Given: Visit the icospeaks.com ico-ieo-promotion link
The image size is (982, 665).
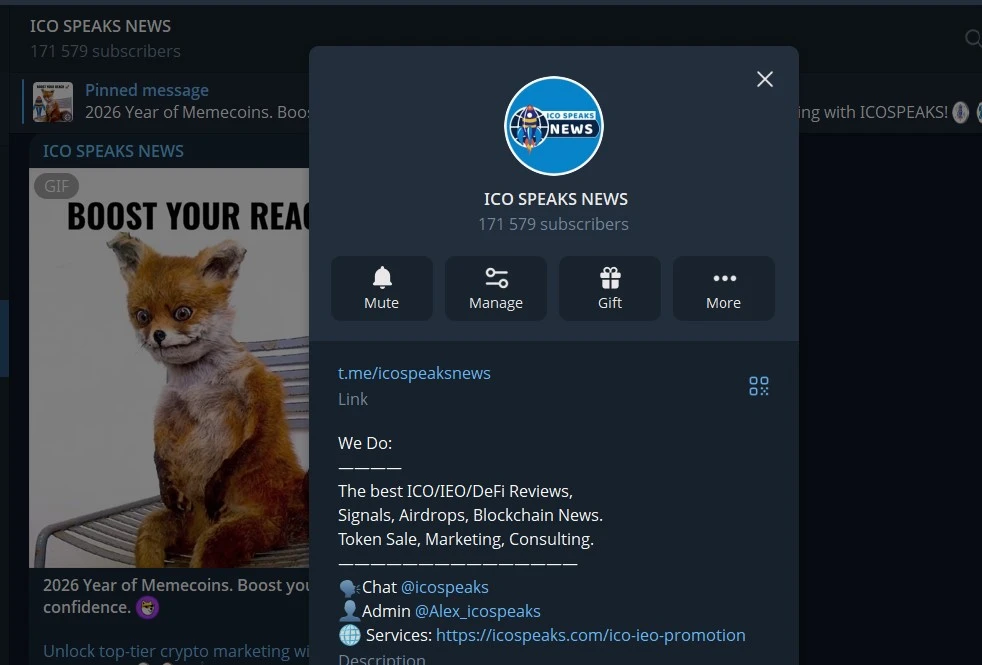Looking at the screenshot, I should tap(590, 635).
